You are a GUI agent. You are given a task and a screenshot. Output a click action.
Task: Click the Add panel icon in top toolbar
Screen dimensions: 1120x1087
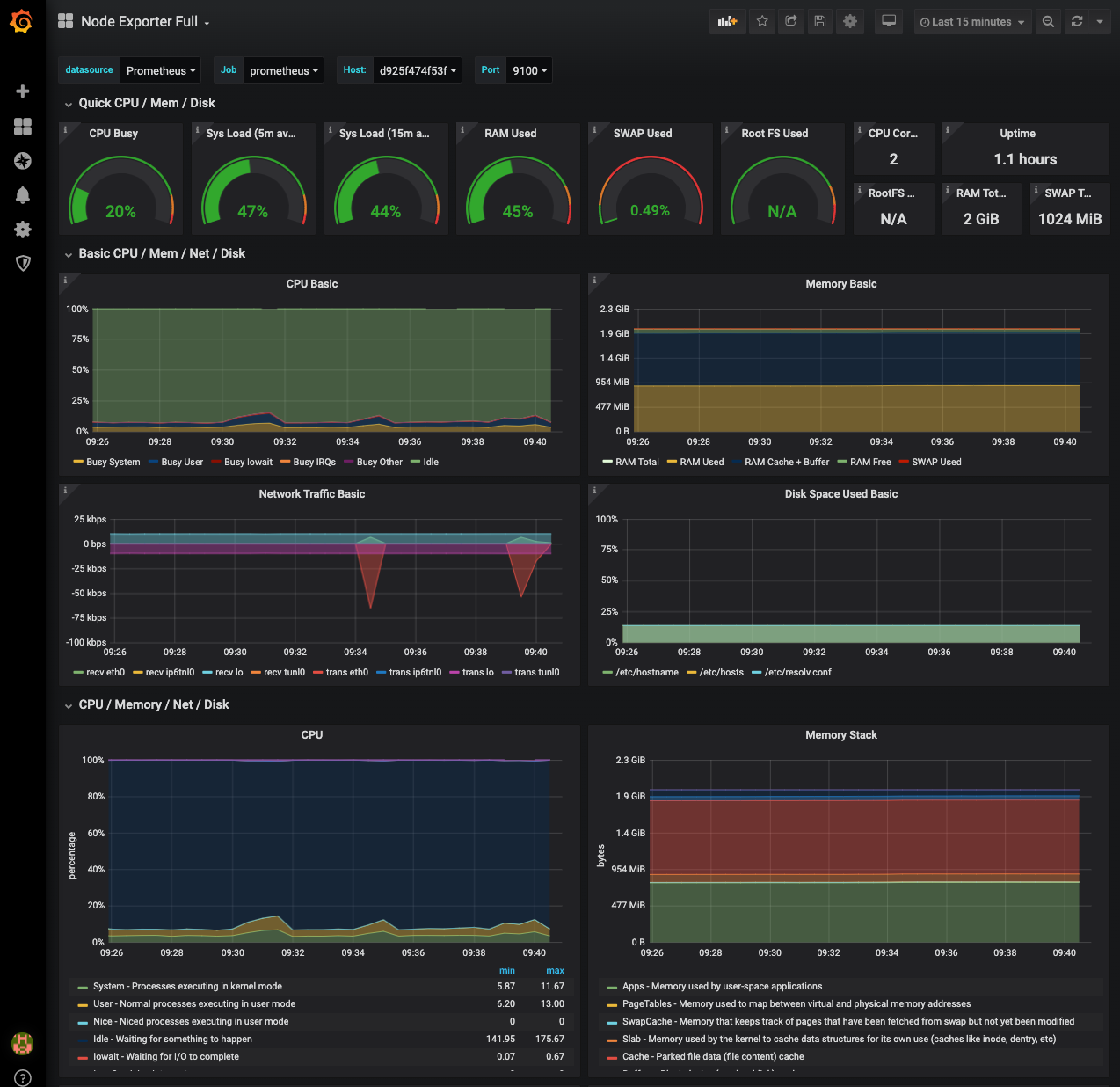point(727,22)
